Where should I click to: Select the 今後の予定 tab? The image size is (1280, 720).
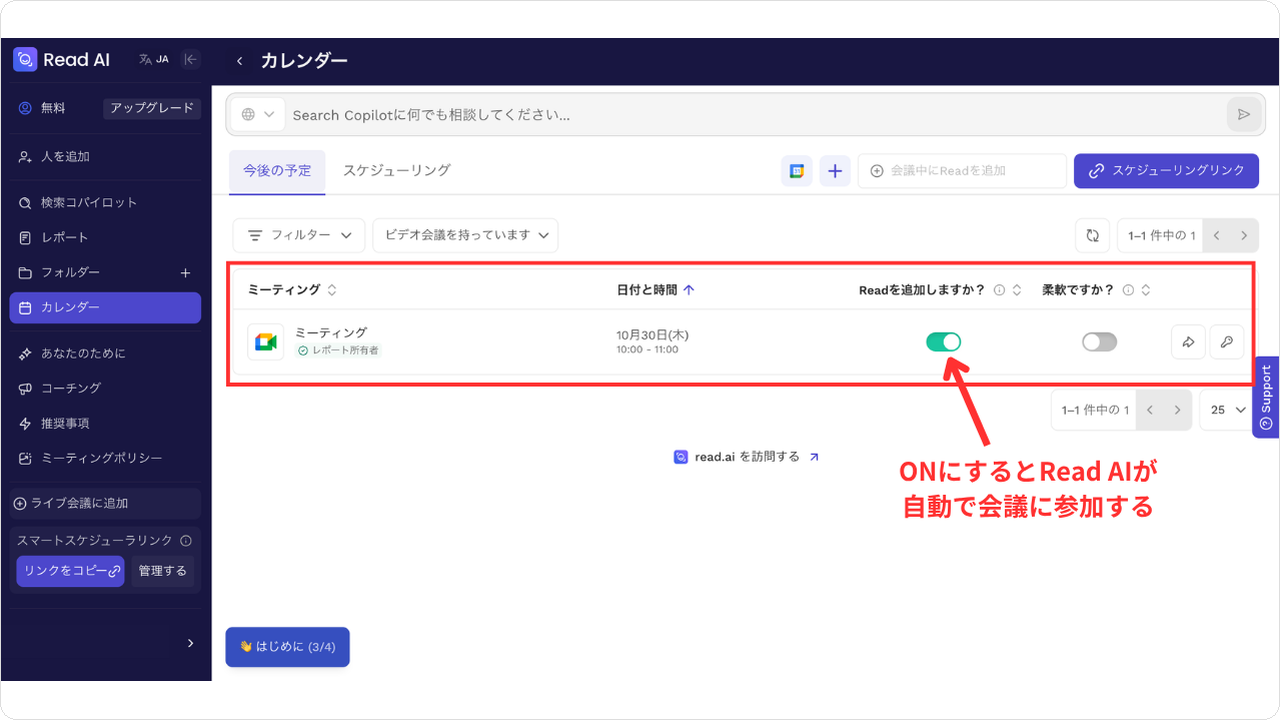pos(277,171)
